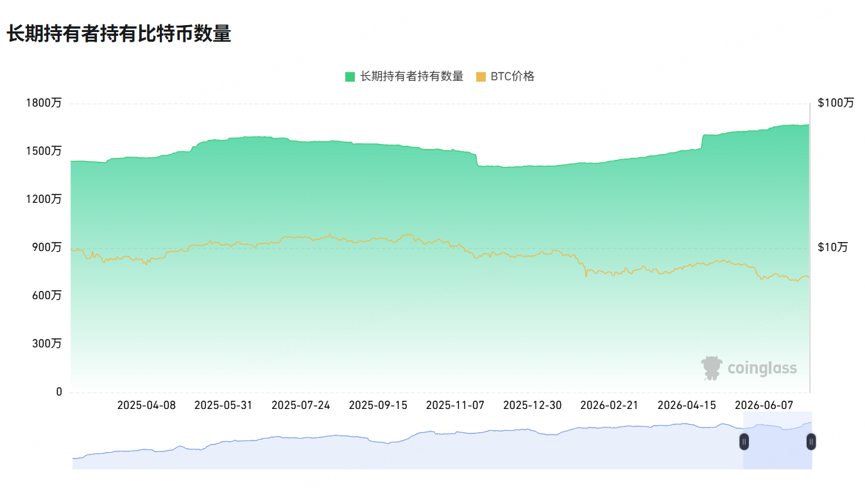Screen dimensions: 865x495
Task: Click the coinglass watermark text
Action: point(762,368)
